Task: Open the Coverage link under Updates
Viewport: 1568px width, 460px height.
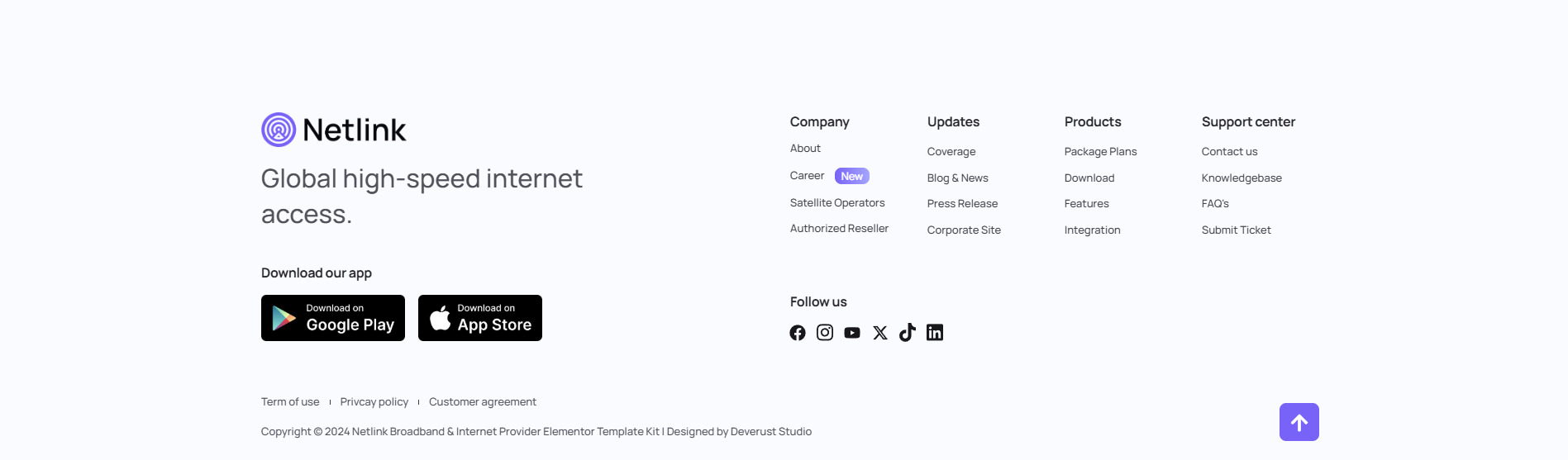Action: tap(951, 152)
